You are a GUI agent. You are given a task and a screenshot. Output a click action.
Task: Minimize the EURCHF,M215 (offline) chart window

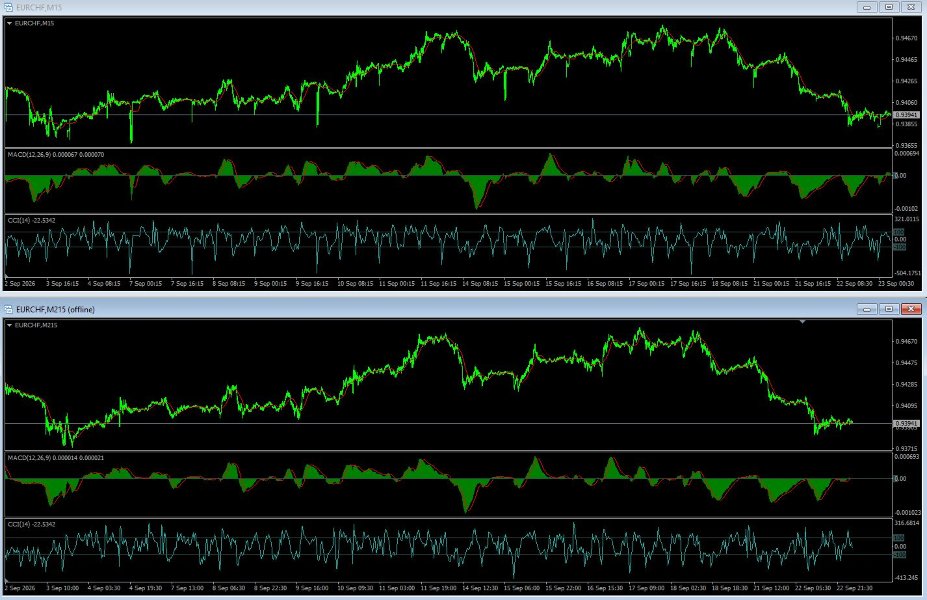pyautogui.click(x=867, y=309)
